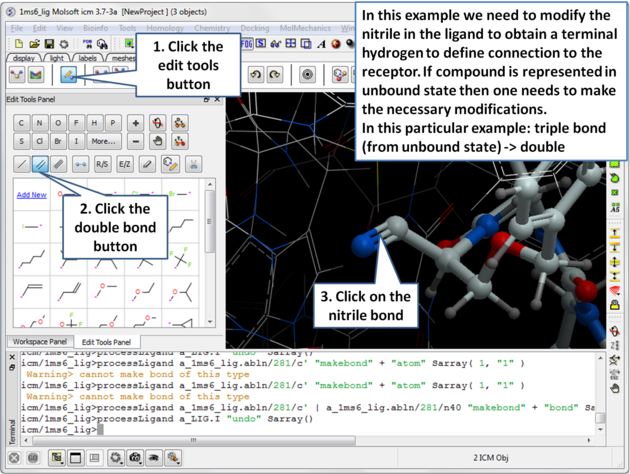This screenshot has height=474, width=630.
Task: Select the double bond tool
Action: [x=41, y=164]
